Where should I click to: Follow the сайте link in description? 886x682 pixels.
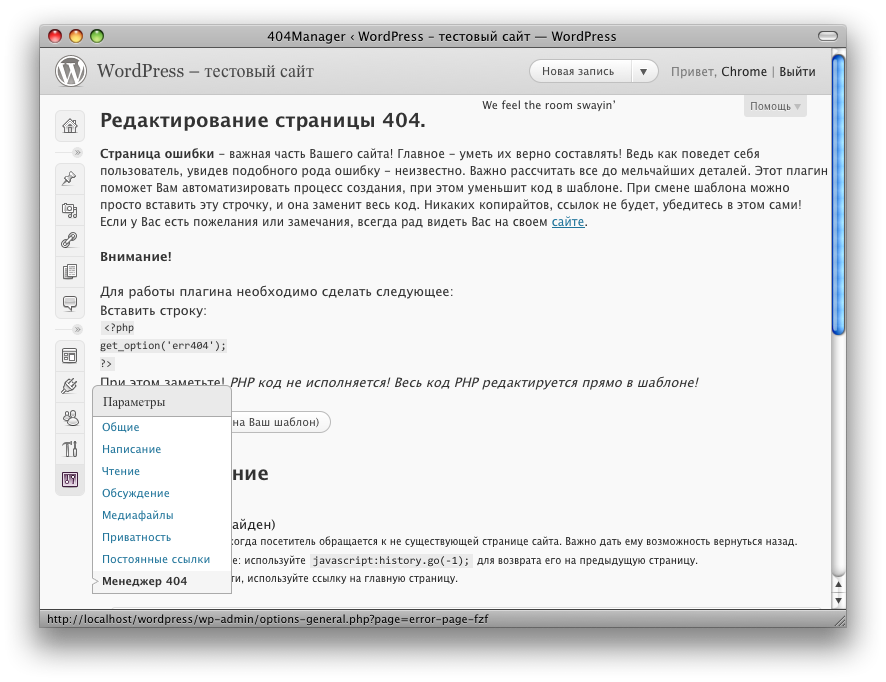tap(568, 222)
